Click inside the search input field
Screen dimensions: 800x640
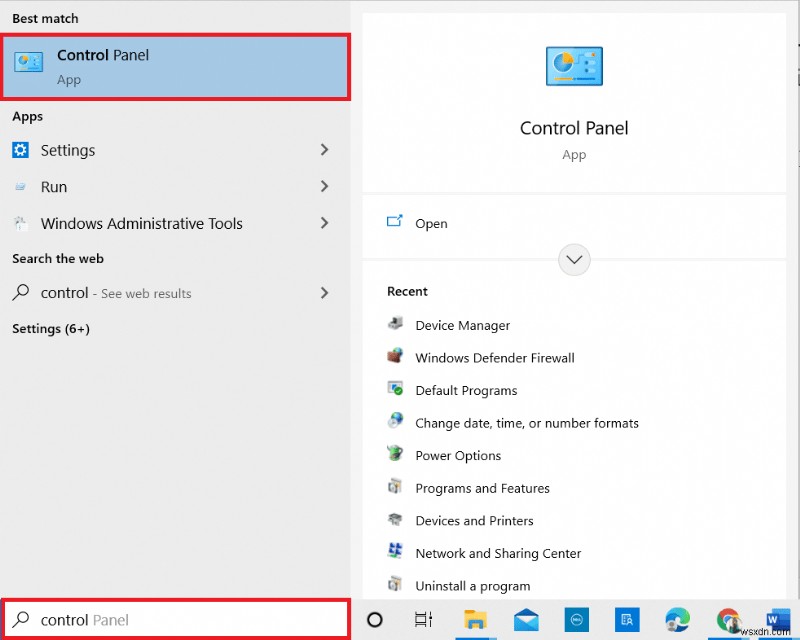pos(176,620)
